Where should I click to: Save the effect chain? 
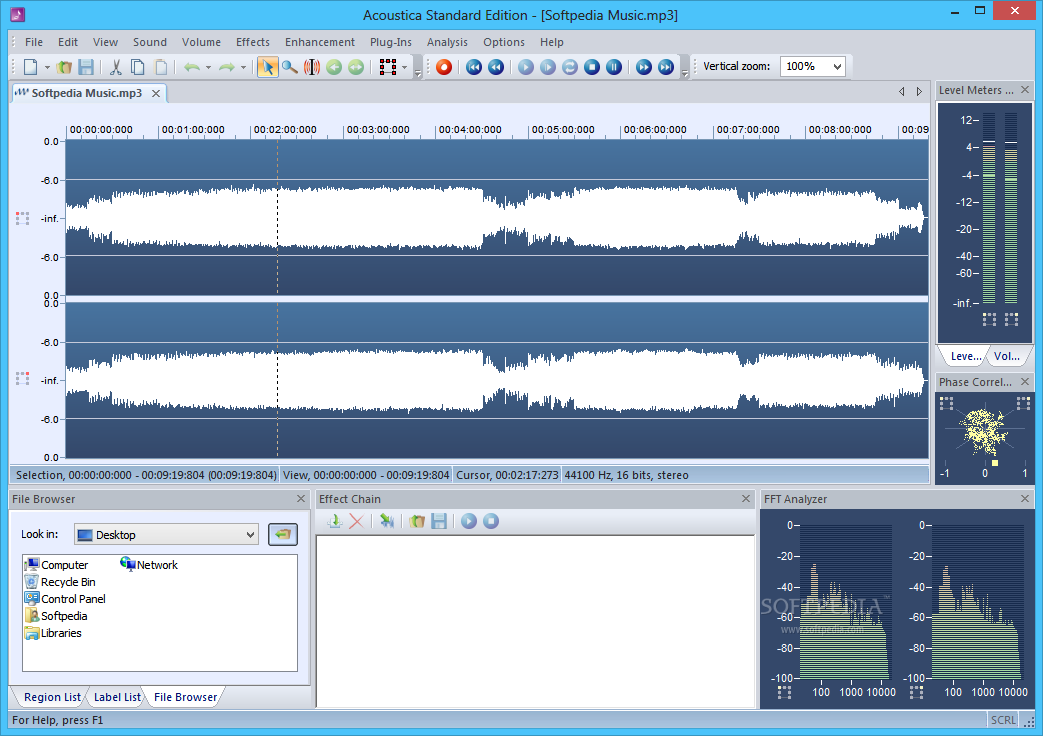click(x=439, y=521)
